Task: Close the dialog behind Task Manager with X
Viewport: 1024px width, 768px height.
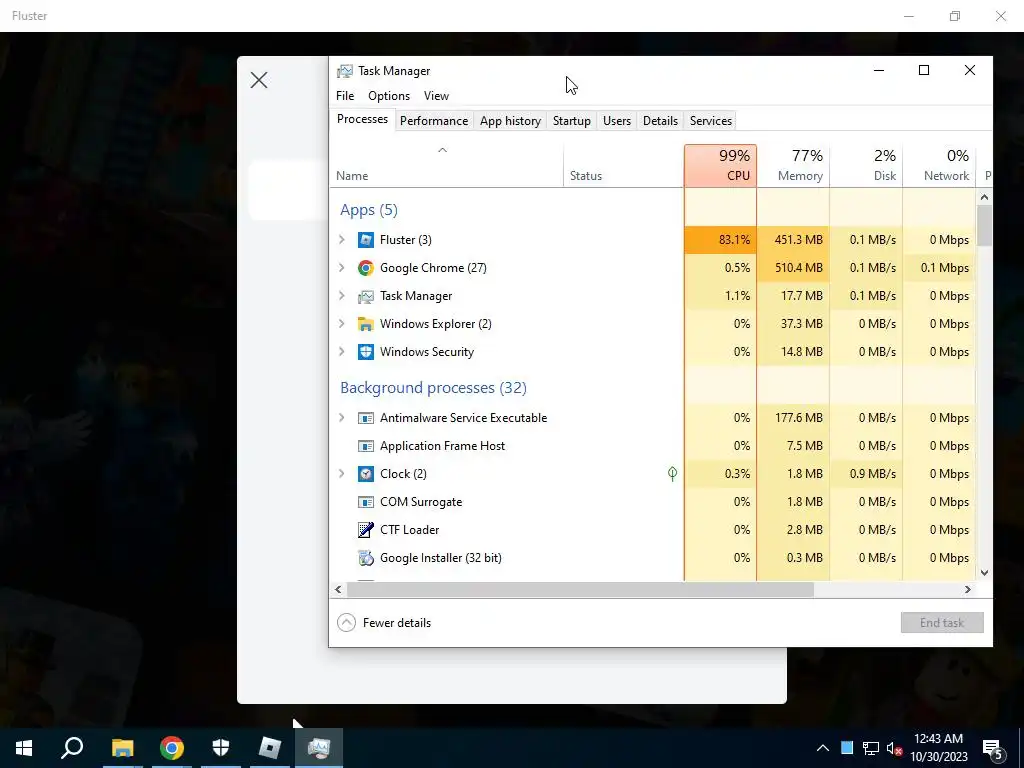Action: tap(259, 80)
